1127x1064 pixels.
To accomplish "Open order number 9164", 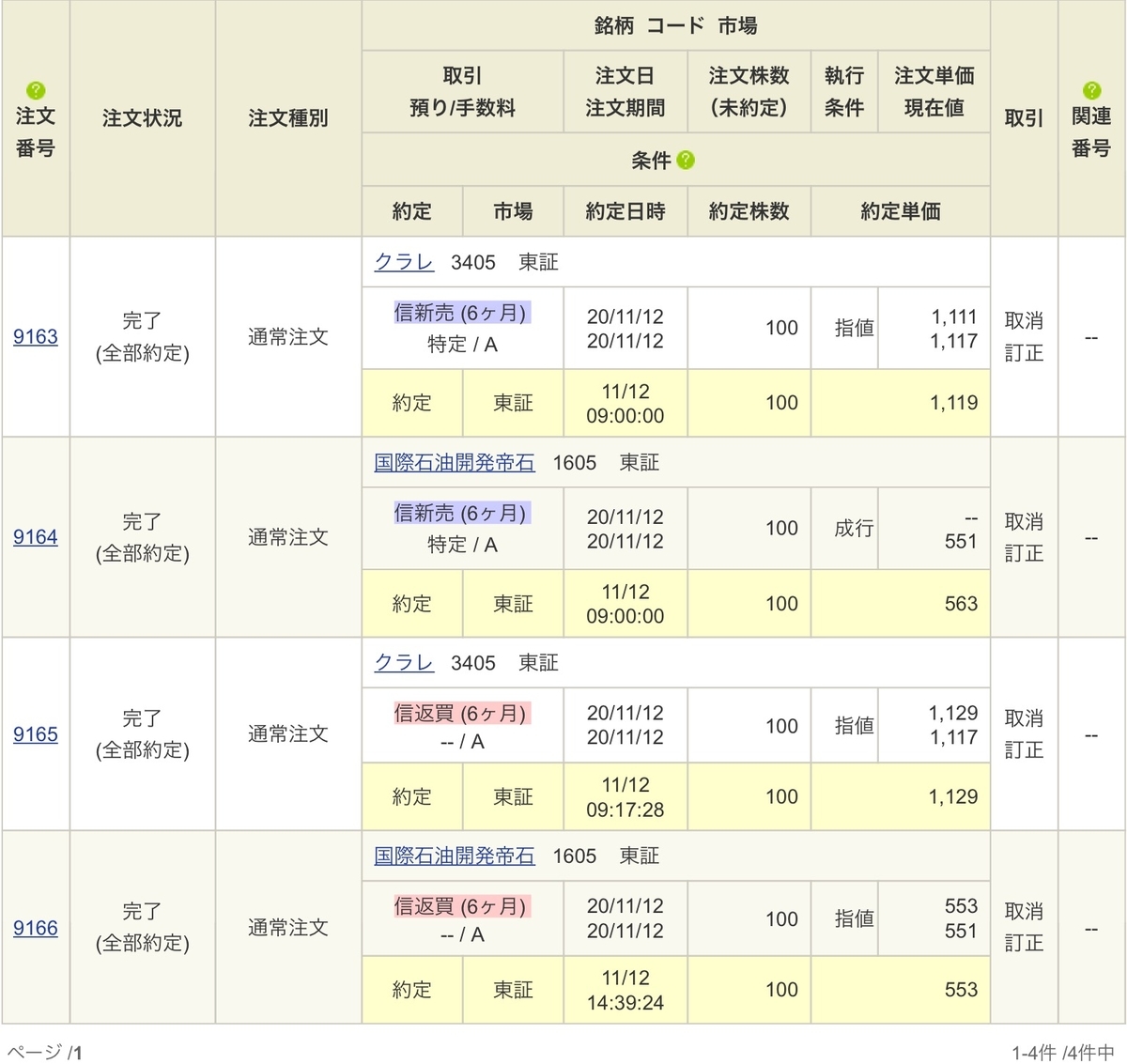I will click(x=36, y=536).
